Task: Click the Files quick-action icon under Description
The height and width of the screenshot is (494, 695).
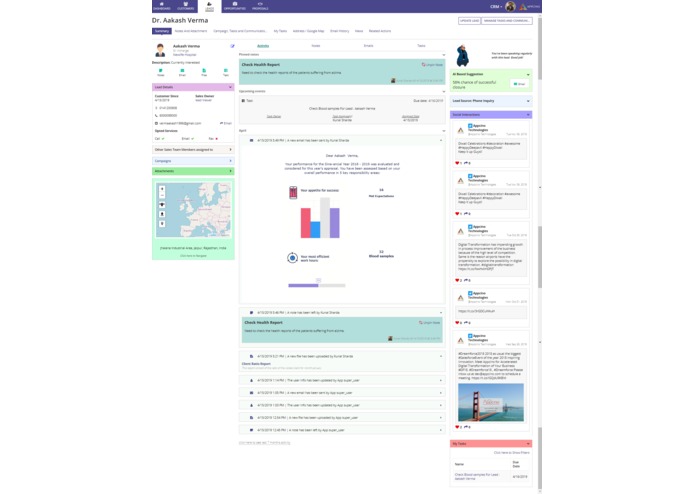Action: [x=204, y=72]
